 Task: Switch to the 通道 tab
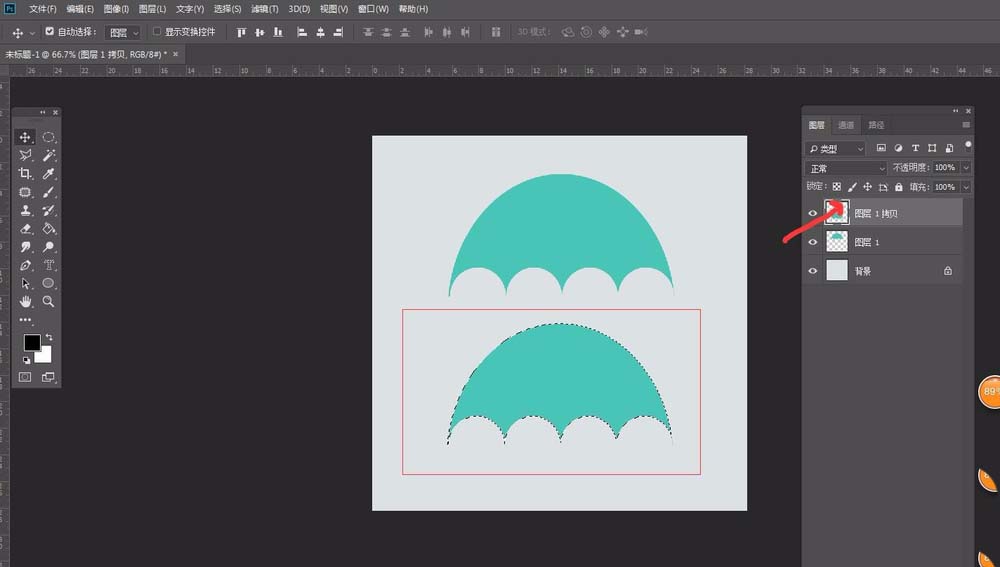(846, 125)
